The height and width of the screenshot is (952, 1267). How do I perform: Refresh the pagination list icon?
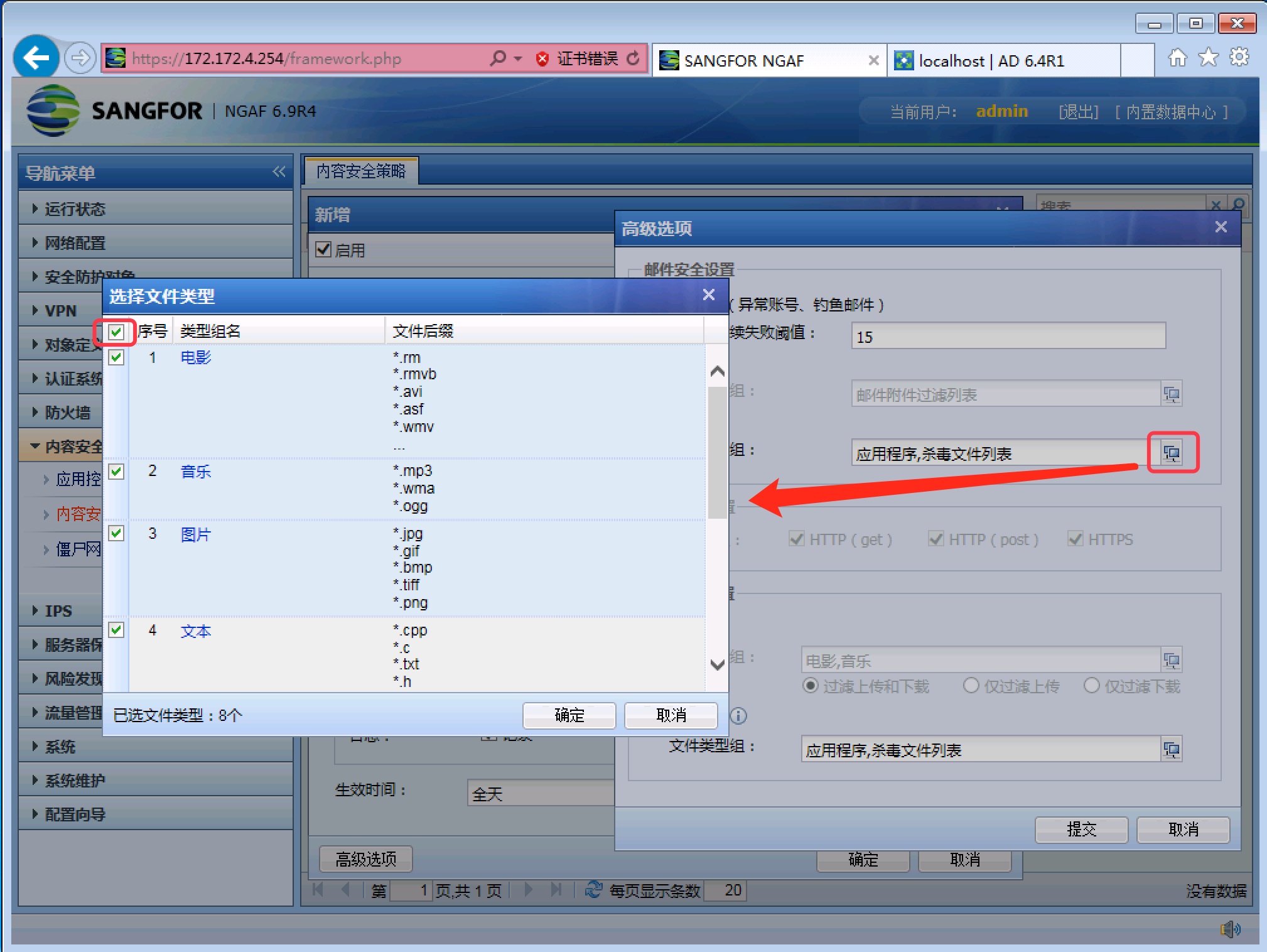click(x=593, y=890)
